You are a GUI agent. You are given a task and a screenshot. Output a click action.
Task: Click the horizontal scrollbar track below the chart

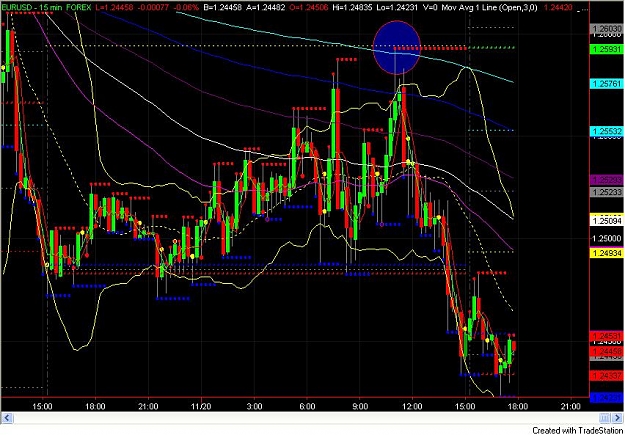point(311,418)
